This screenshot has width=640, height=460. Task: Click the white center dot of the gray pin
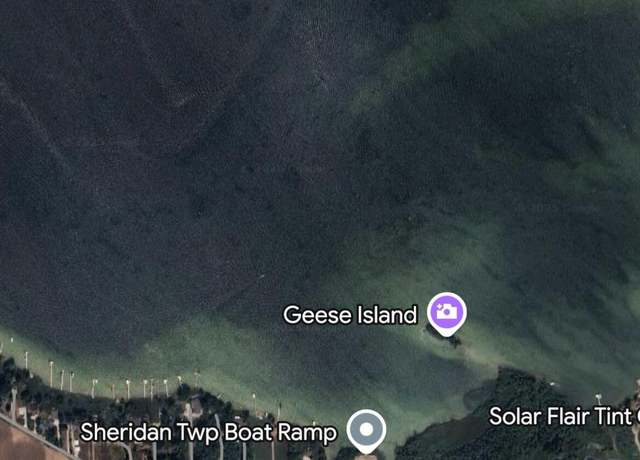click(x=367, y=429)
